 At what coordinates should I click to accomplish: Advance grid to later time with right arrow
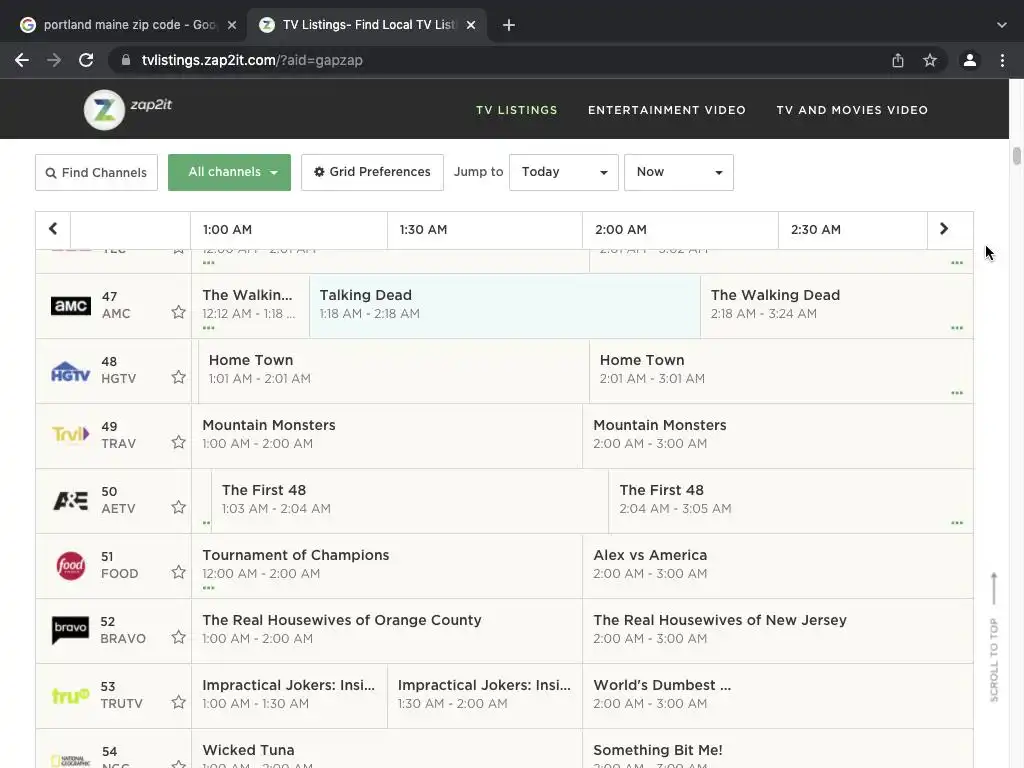pyautogui.click(x=944, y=229)
